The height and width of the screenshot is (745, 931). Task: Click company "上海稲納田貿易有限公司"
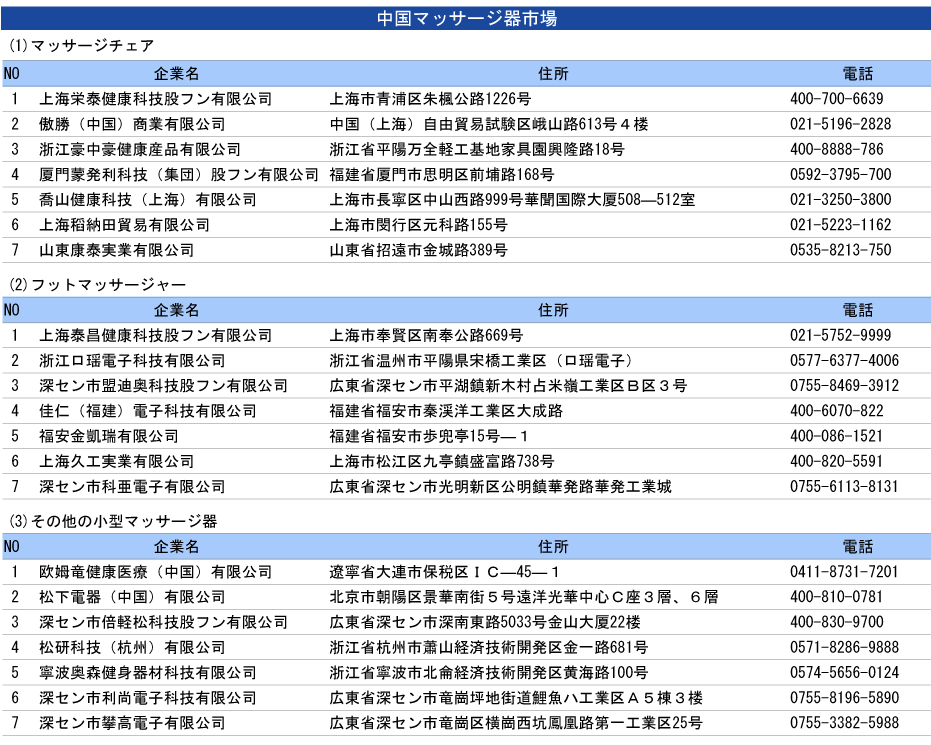[125, 225]
